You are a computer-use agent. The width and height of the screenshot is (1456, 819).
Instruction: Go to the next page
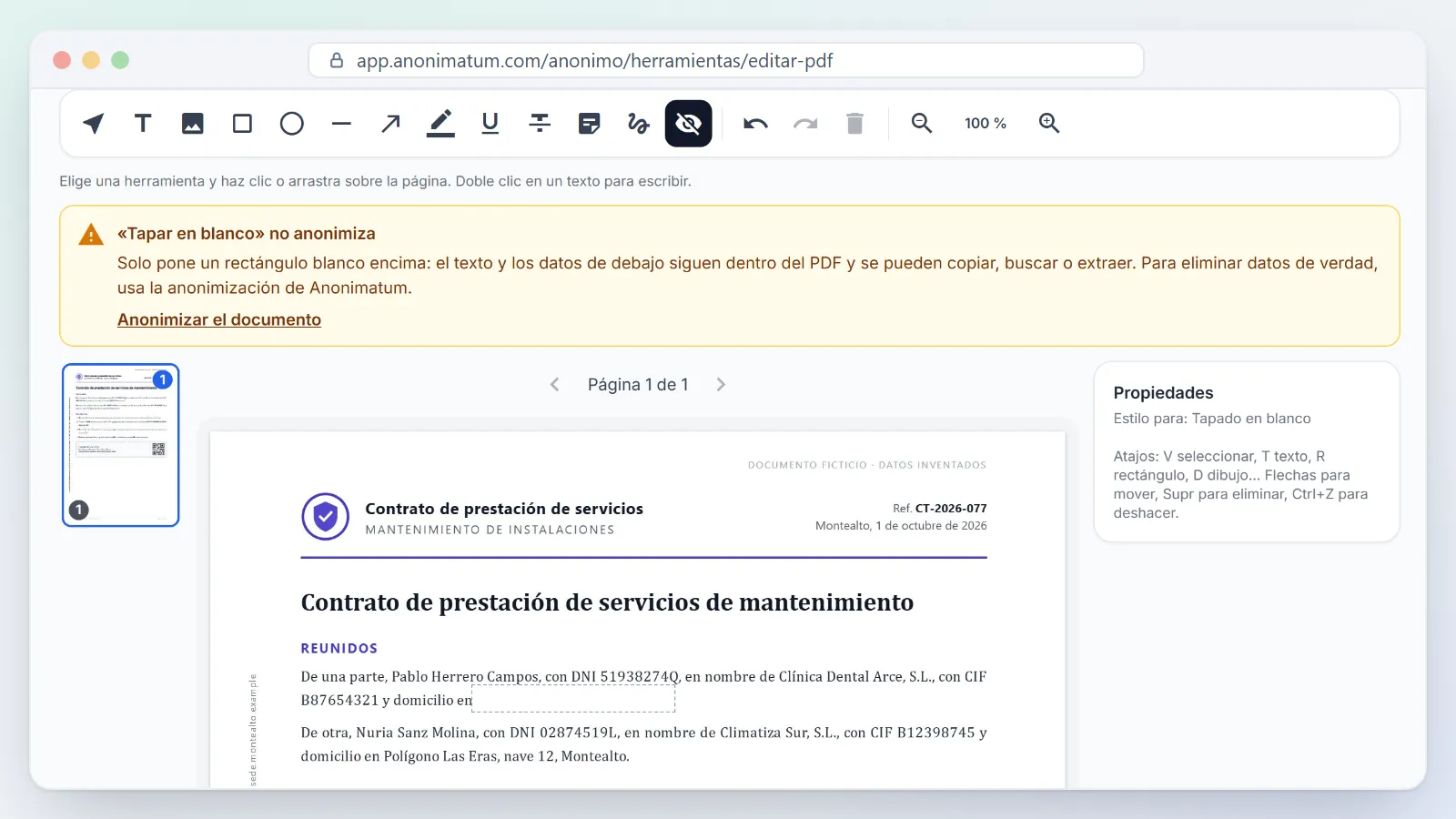click(x=721, y=385)
